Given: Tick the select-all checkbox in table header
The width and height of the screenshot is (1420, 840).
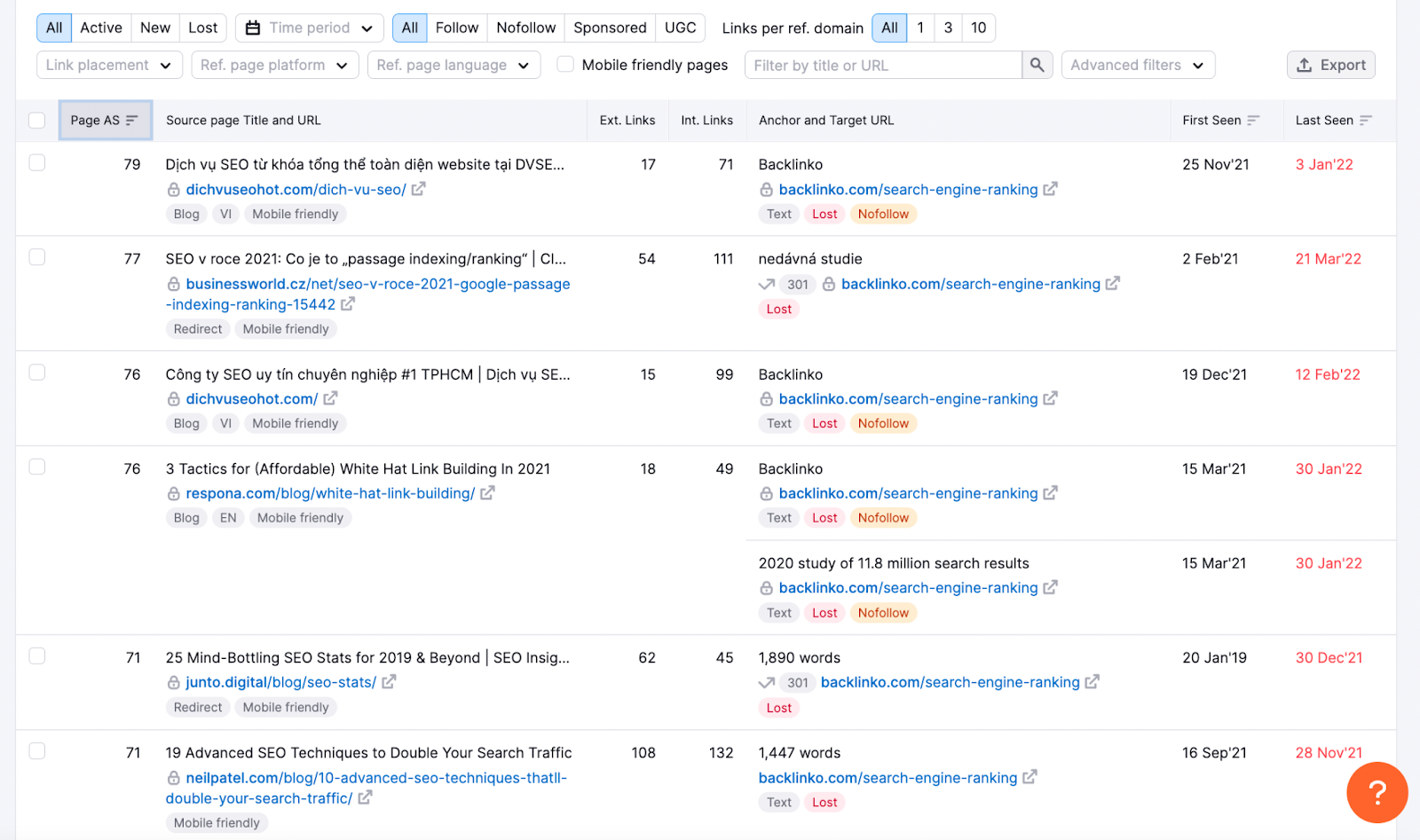Looking at the screenshot, I should [37, 121].
